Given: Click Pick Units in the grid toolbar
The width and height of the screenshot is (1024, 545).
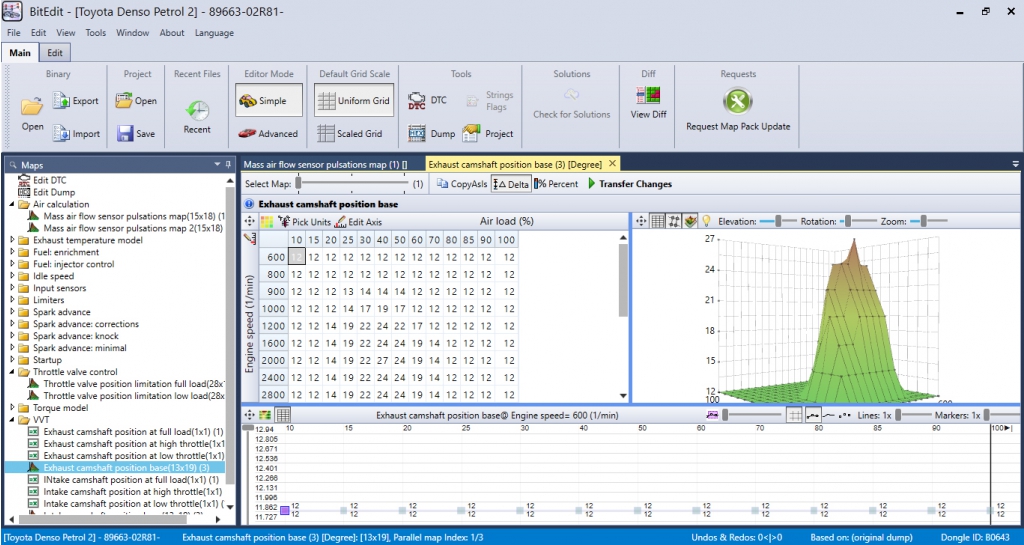Looking at the screenshot, I should 304,222.
